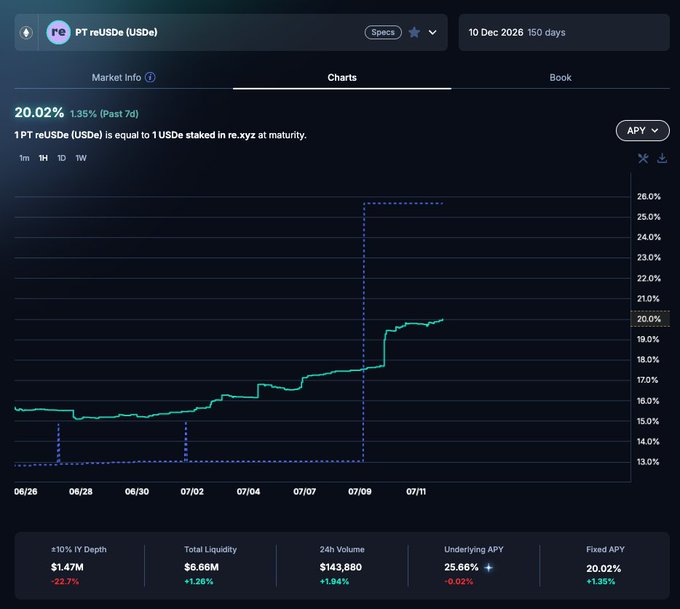Select the 1m chart interval

click(24, 158)
